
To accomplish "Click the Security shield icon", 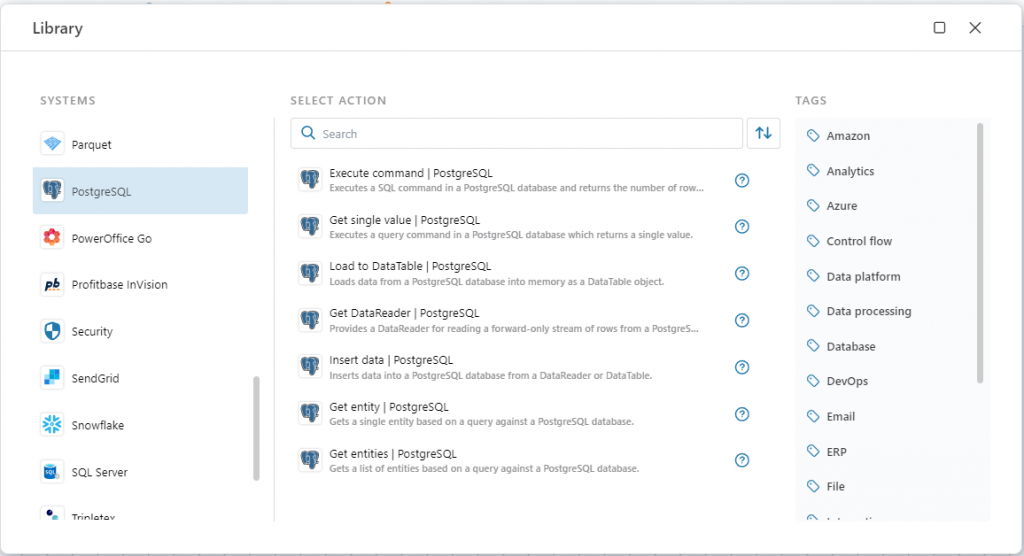I will pos(52,331).
